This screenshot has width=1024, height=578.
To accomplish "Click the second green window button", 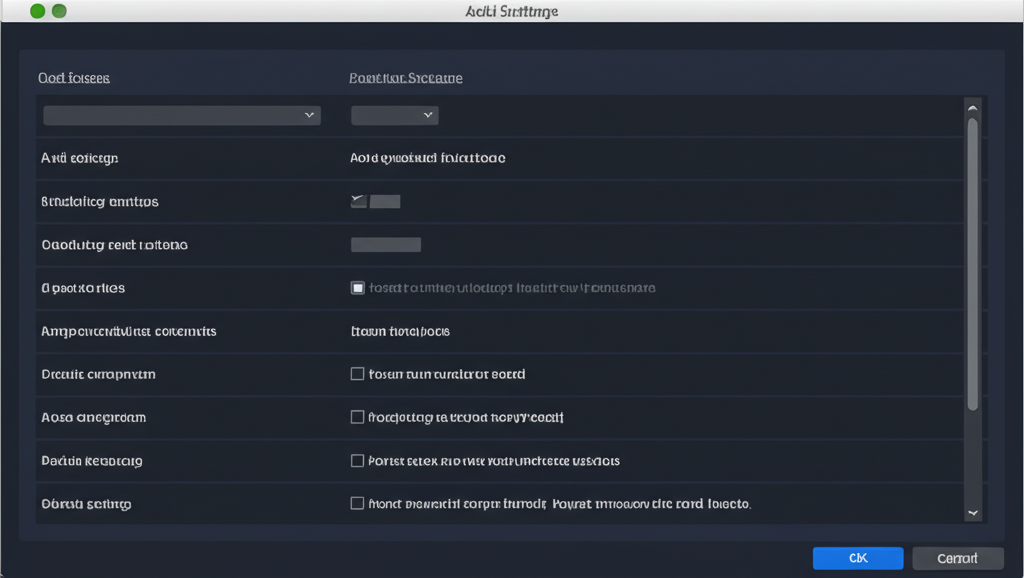I will tap(59, 11).
